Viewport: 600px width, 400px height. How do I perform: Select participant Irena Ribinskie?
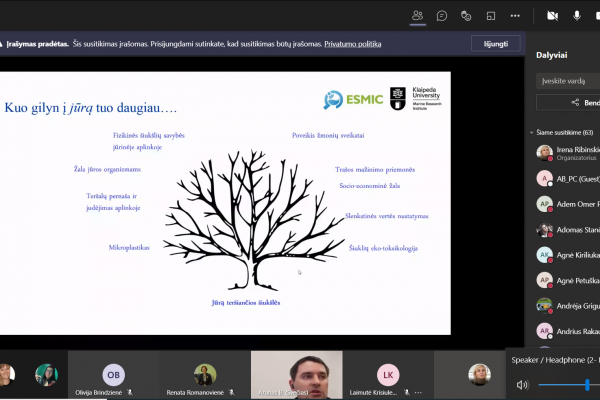pyautogui.click(x=568, y=153)
